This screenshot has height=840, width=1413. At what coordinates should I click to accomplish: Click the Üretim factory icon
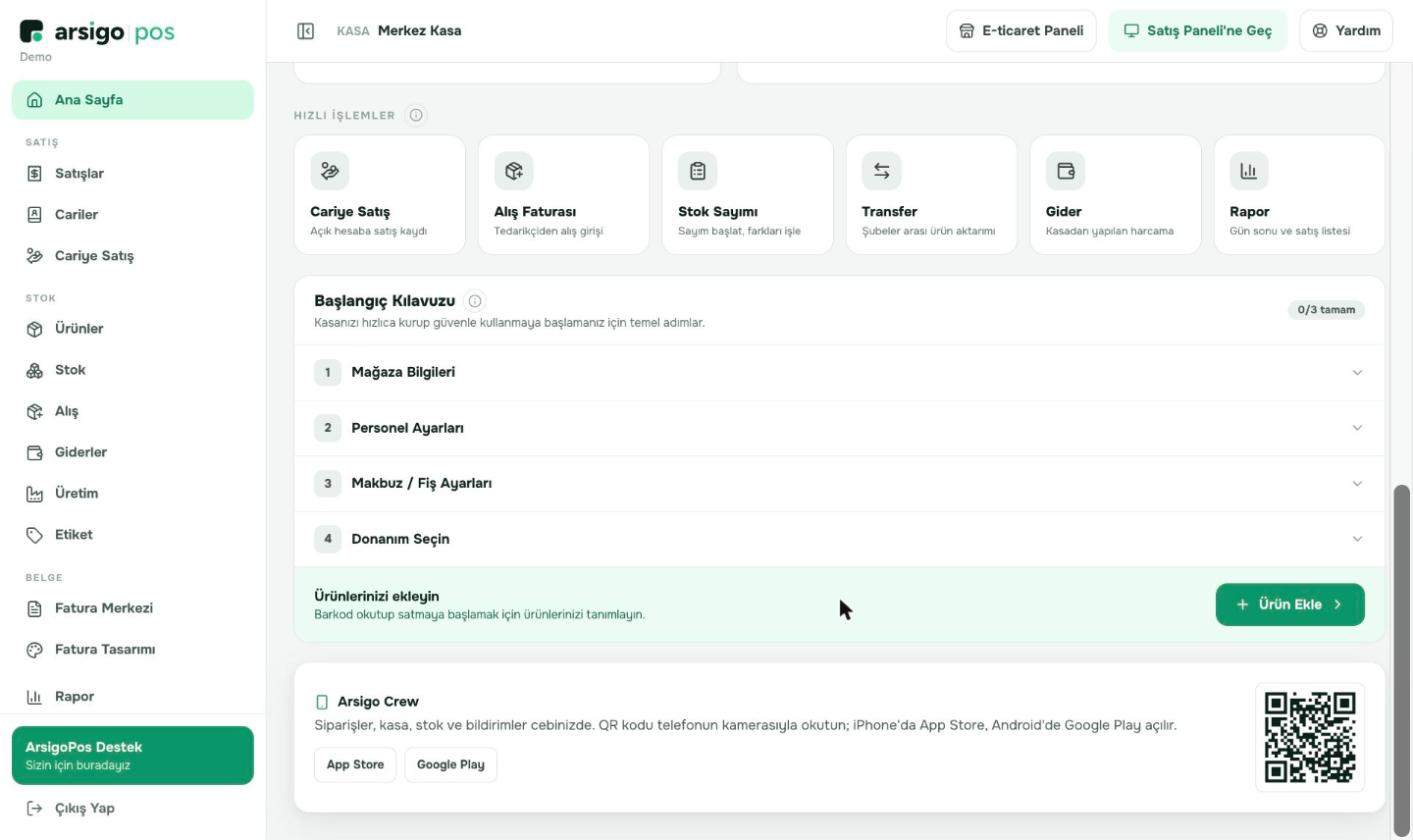coord(35,494)
